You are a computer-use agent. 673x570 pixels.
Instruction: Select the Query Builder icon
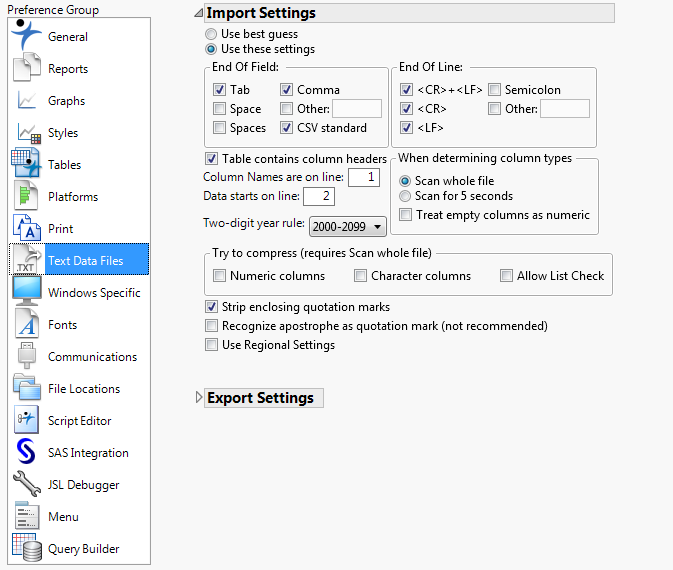point(26,549)
